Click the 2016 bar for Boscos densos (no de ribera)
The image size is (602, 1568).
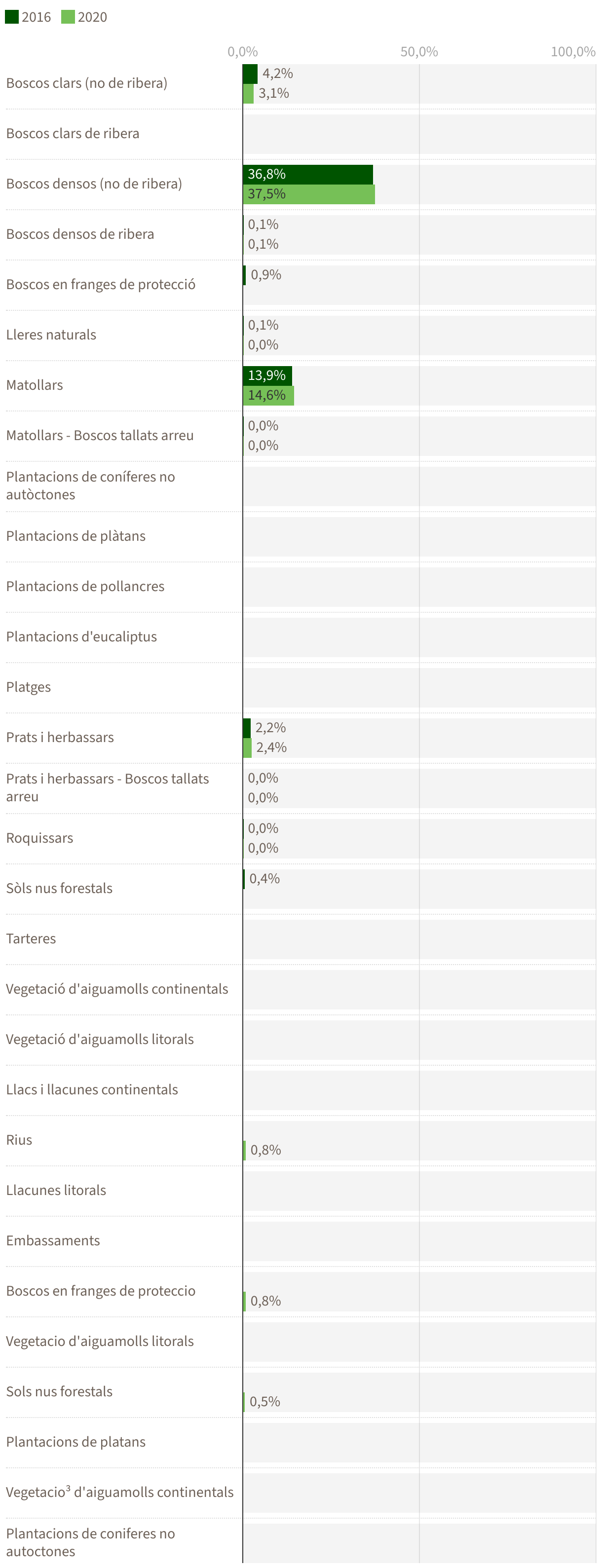coord(307,174)
